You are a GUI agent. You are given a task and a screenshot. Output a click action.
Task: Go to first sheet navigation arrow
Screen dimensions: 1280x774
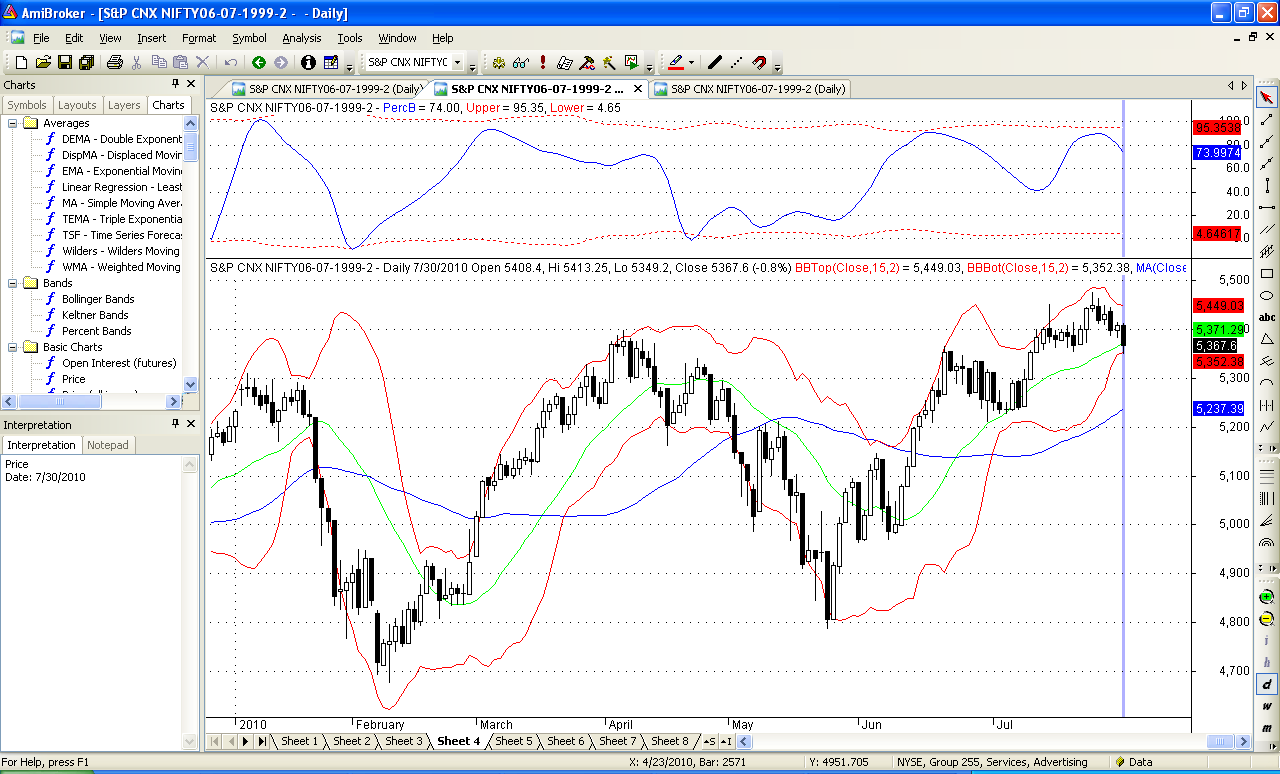(x=215, y=741)
